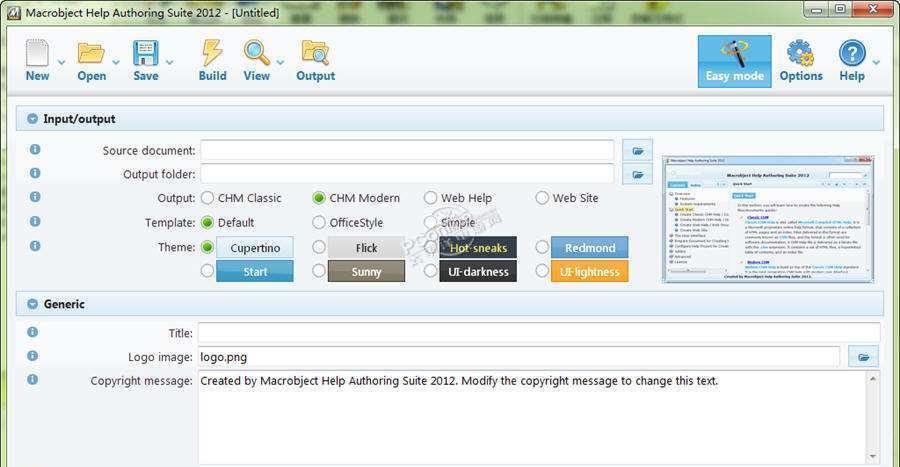Collapse the Generic section
This screenshot has width=900, height=467.
tap(33, 304)
